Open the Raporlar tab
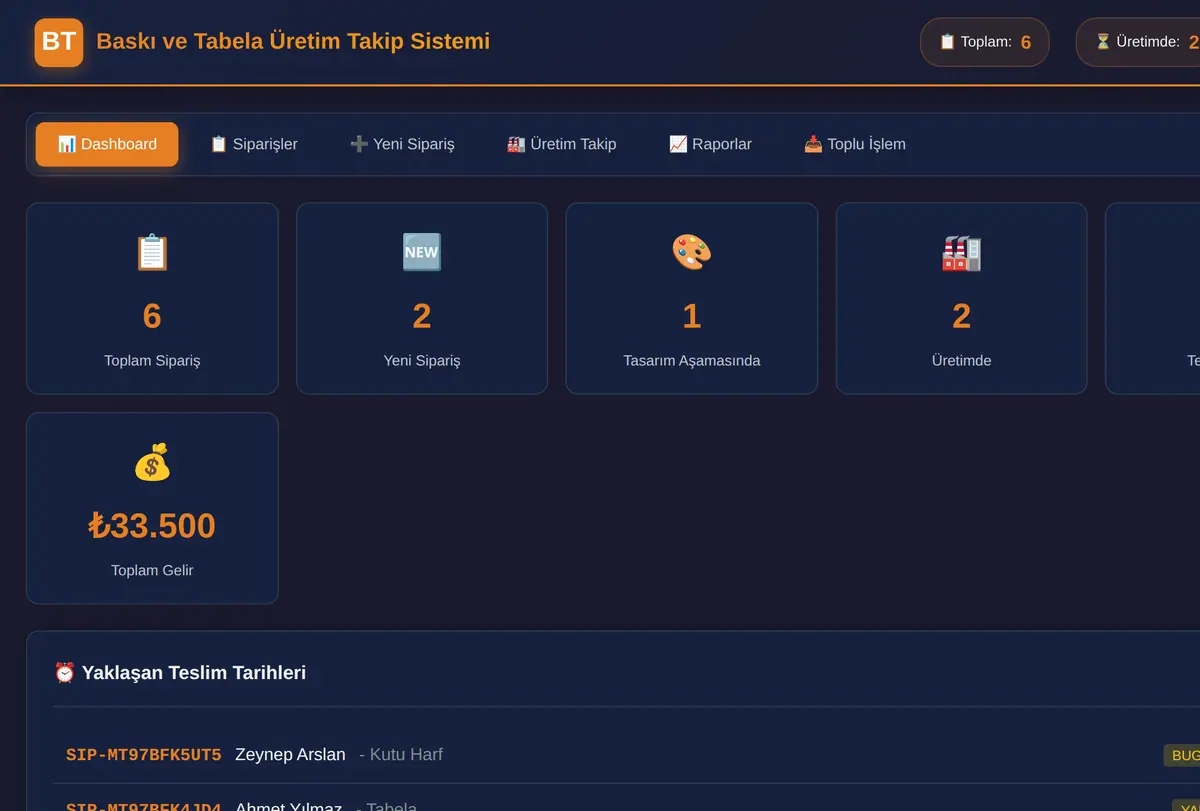This screenshot has height=811, width=1200. click(x=710, y=144)
